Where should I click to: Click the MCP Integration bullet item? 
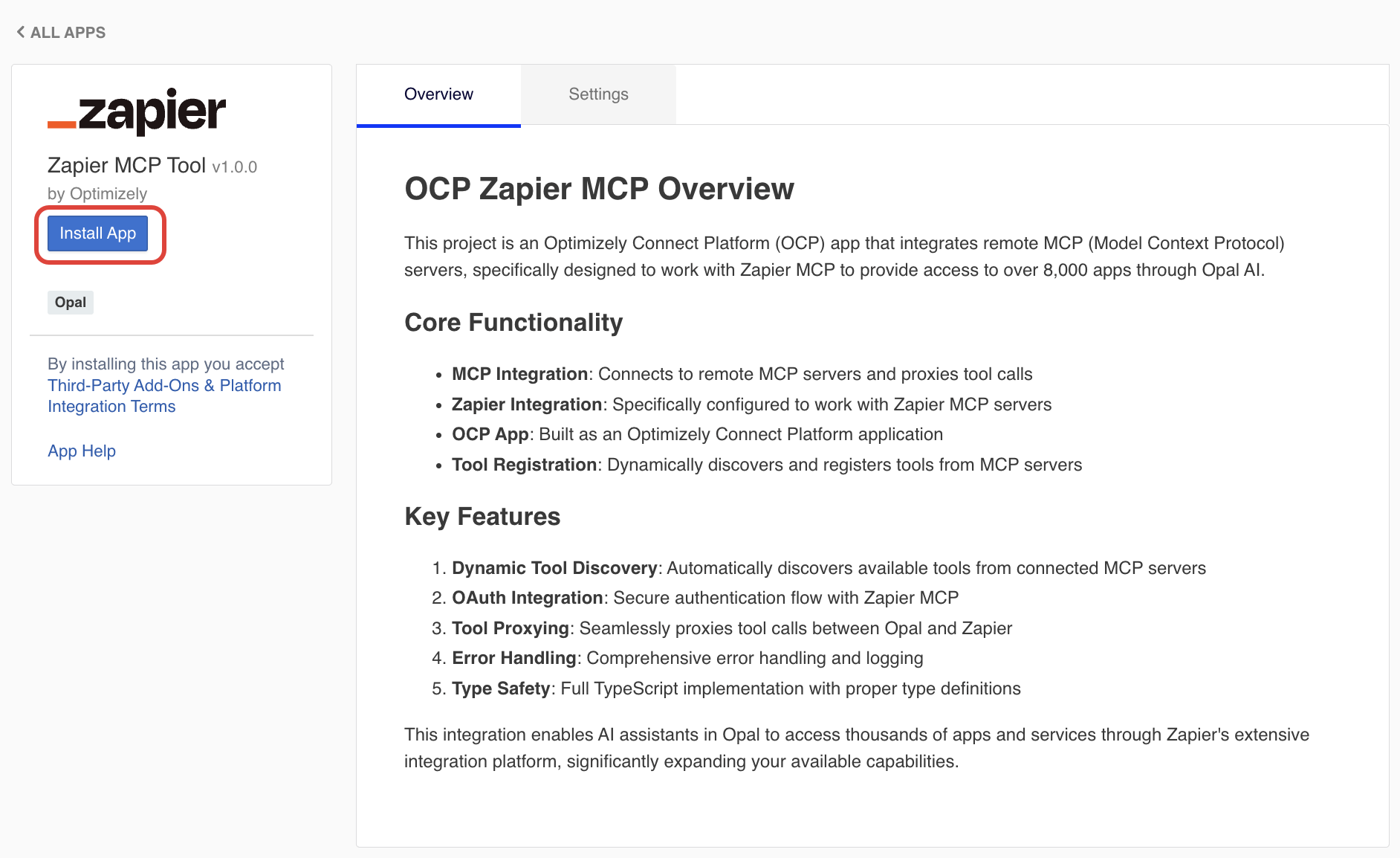click(742, 374)
